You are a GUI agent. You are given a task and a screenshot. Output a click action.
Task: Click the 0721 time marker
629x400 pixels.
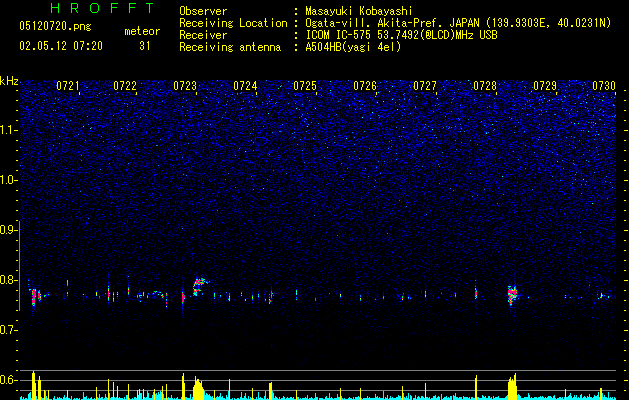pyautogui.click(x=67, y=85)
